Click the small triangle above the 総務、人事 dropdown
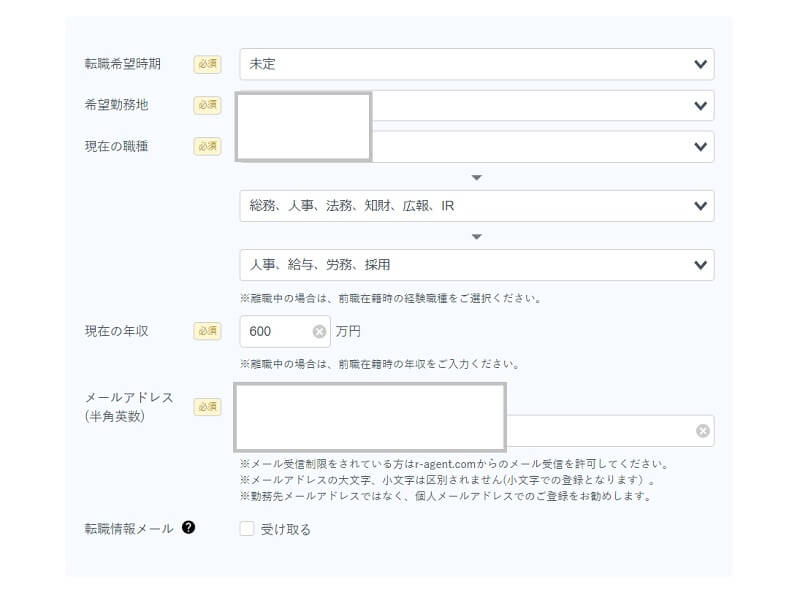Image resolution: width=800 pixels, height=598 pixels. tap(477, 178)
